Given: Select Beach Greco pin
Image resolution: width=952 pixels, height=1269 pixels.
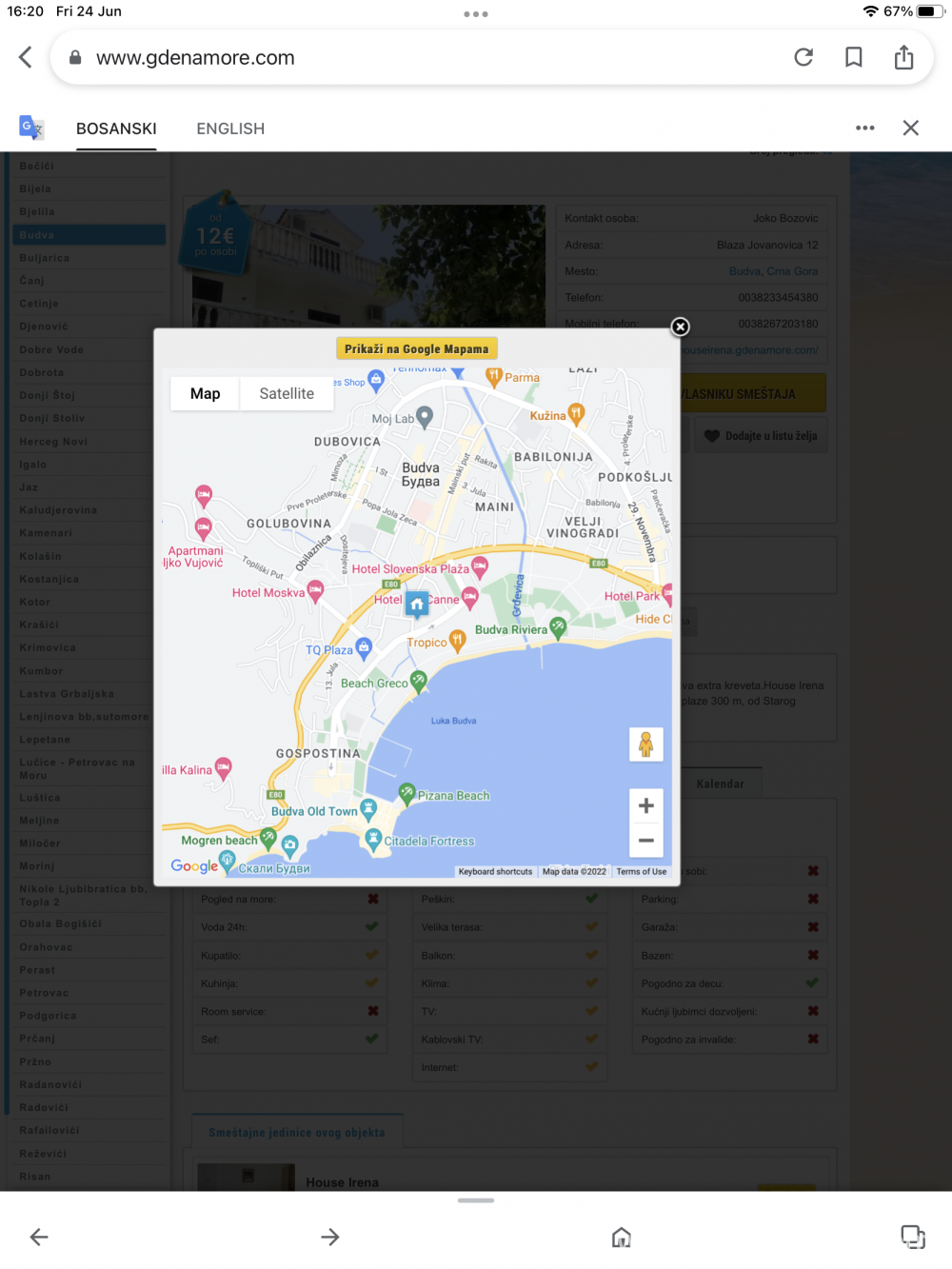Looking at the screenshot, I should coord(418,681).
